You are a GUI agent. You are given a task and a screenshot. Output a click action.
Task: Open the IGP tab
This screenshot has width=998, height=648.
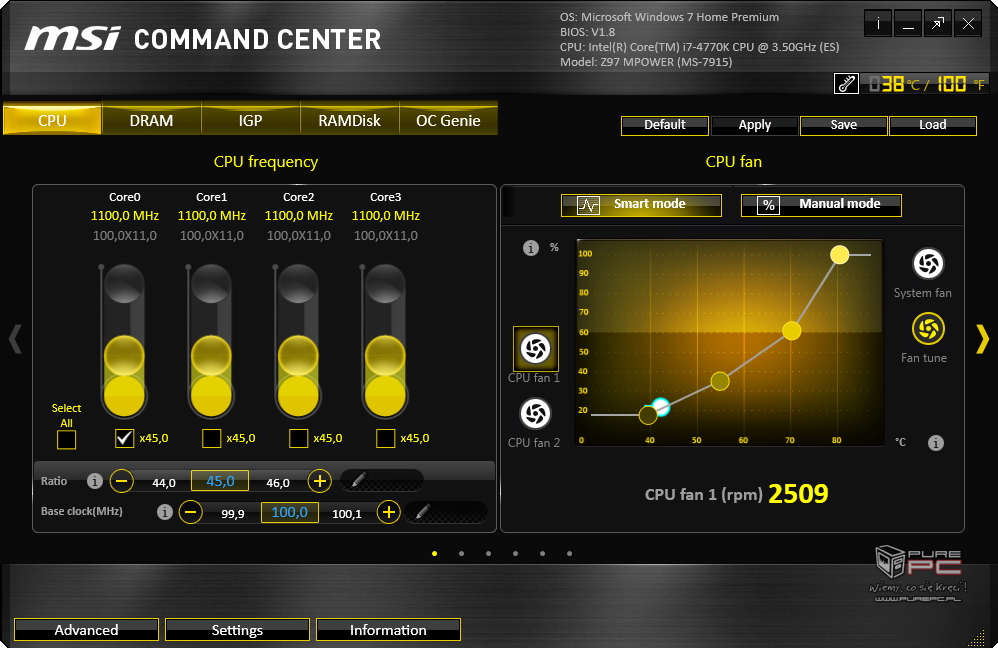pos(250,120)
